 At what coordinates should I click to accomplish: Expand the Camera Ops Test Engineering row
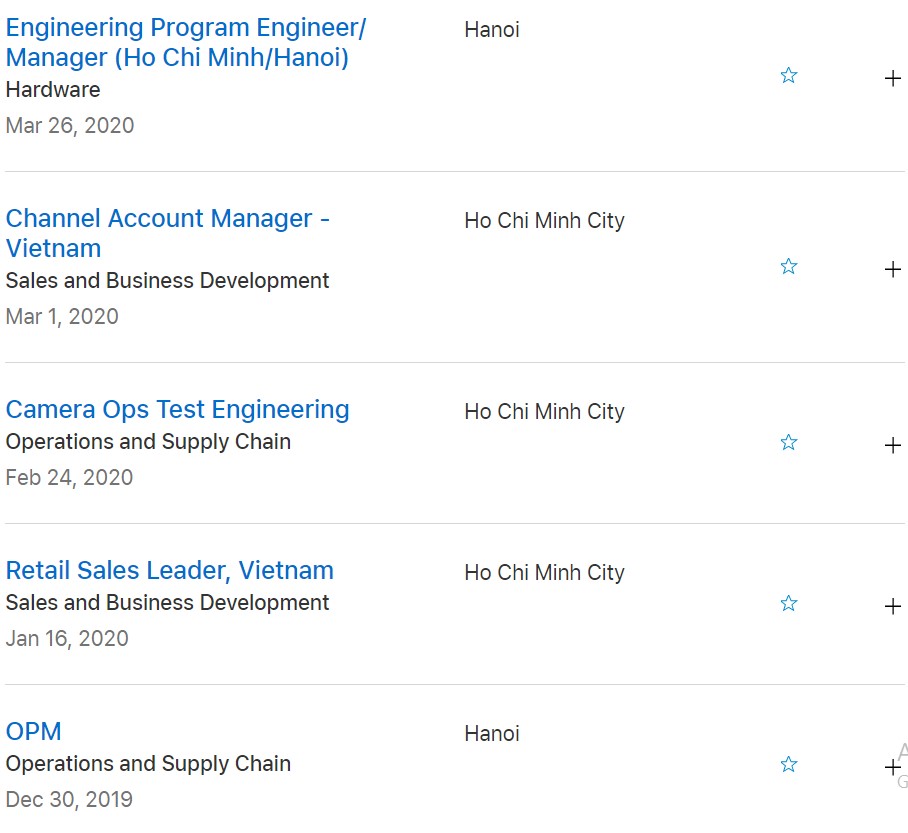click(893, 445)
